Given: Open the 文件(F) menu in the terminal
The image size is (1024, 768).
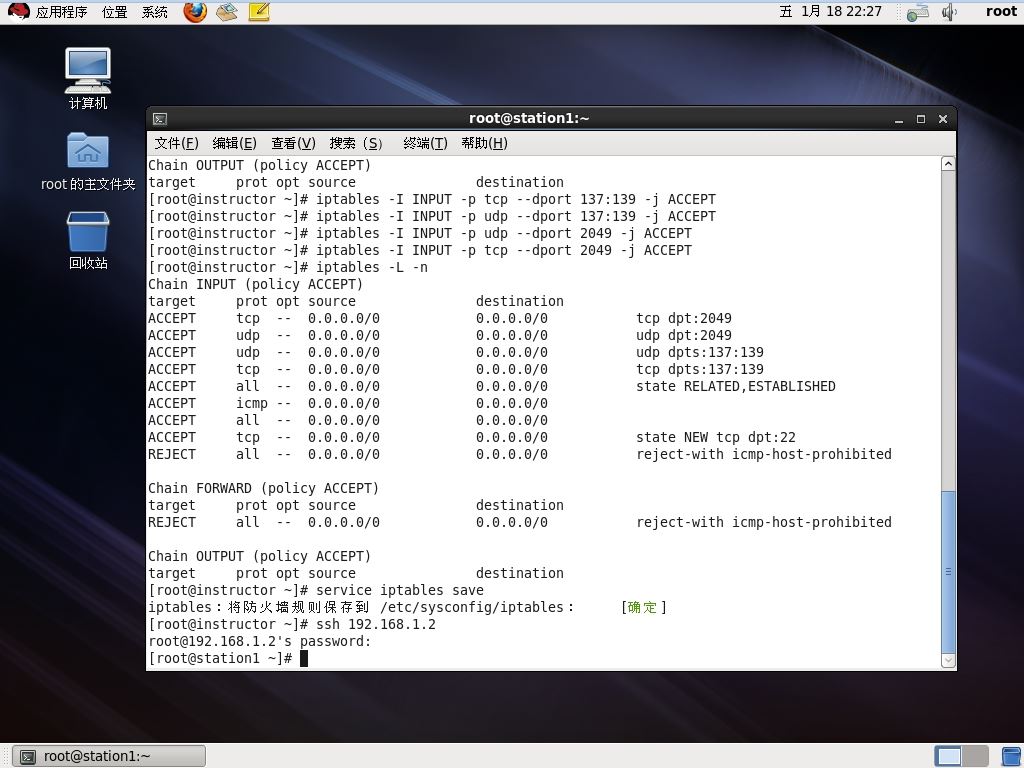Looking at the screenshot, I should coord(176,143).
